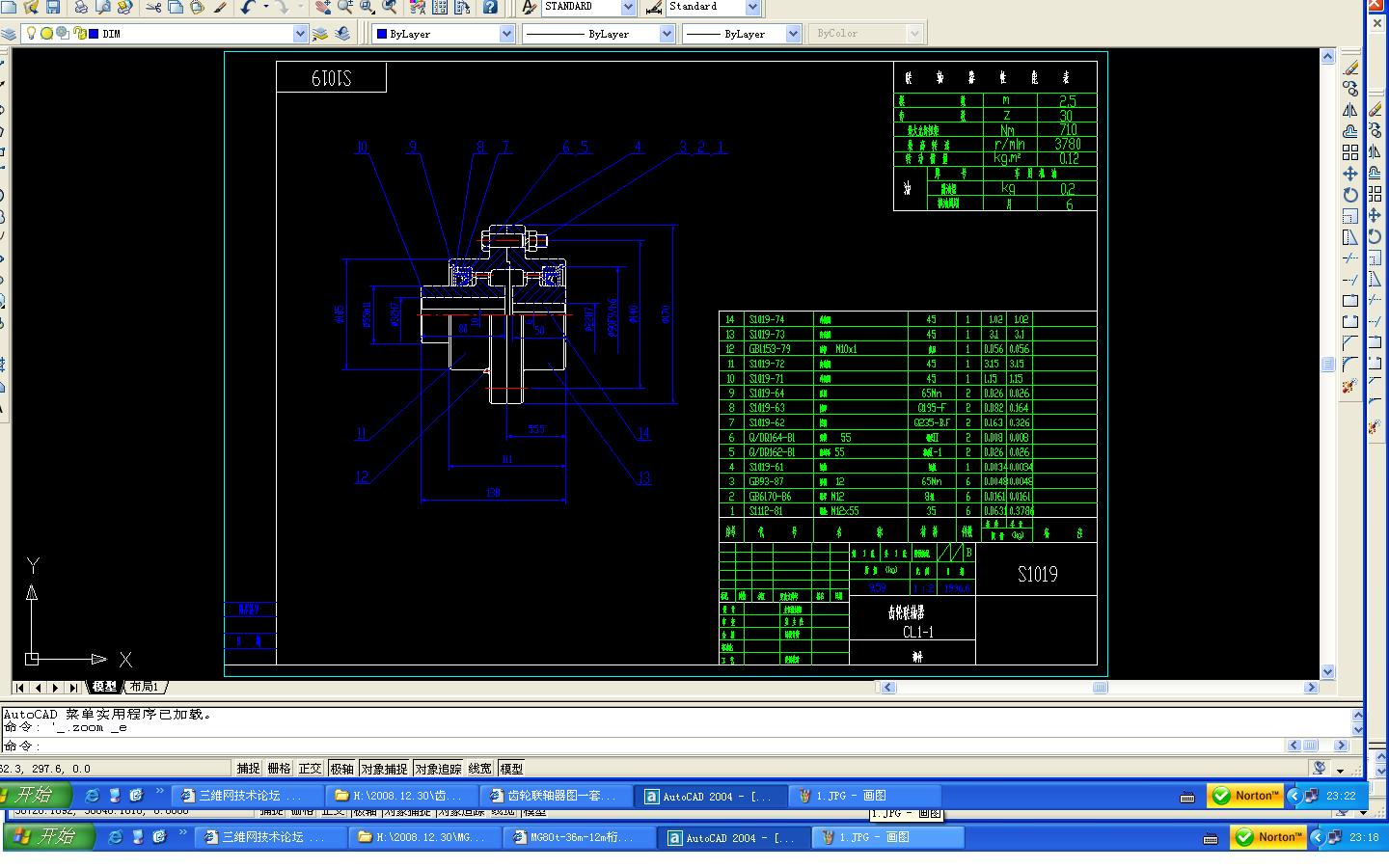
Task: Open the Layer Properties Manager icon
Action: tap(9, 34)
